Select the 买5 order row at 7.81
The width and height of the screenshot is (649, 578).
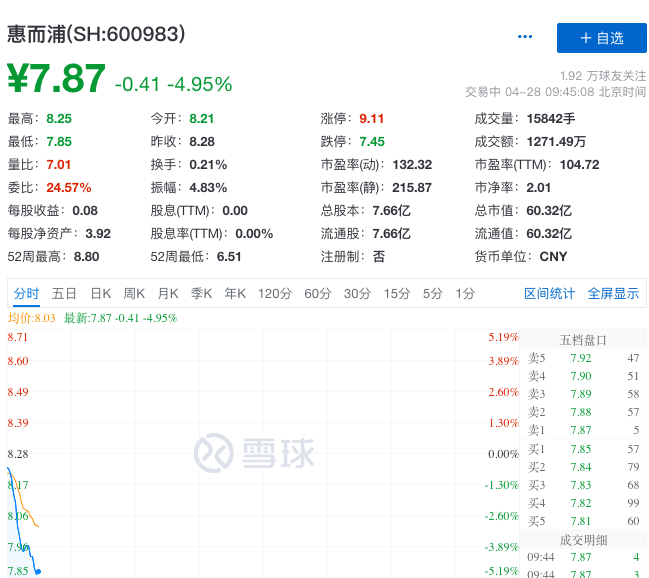click(583, 521)
